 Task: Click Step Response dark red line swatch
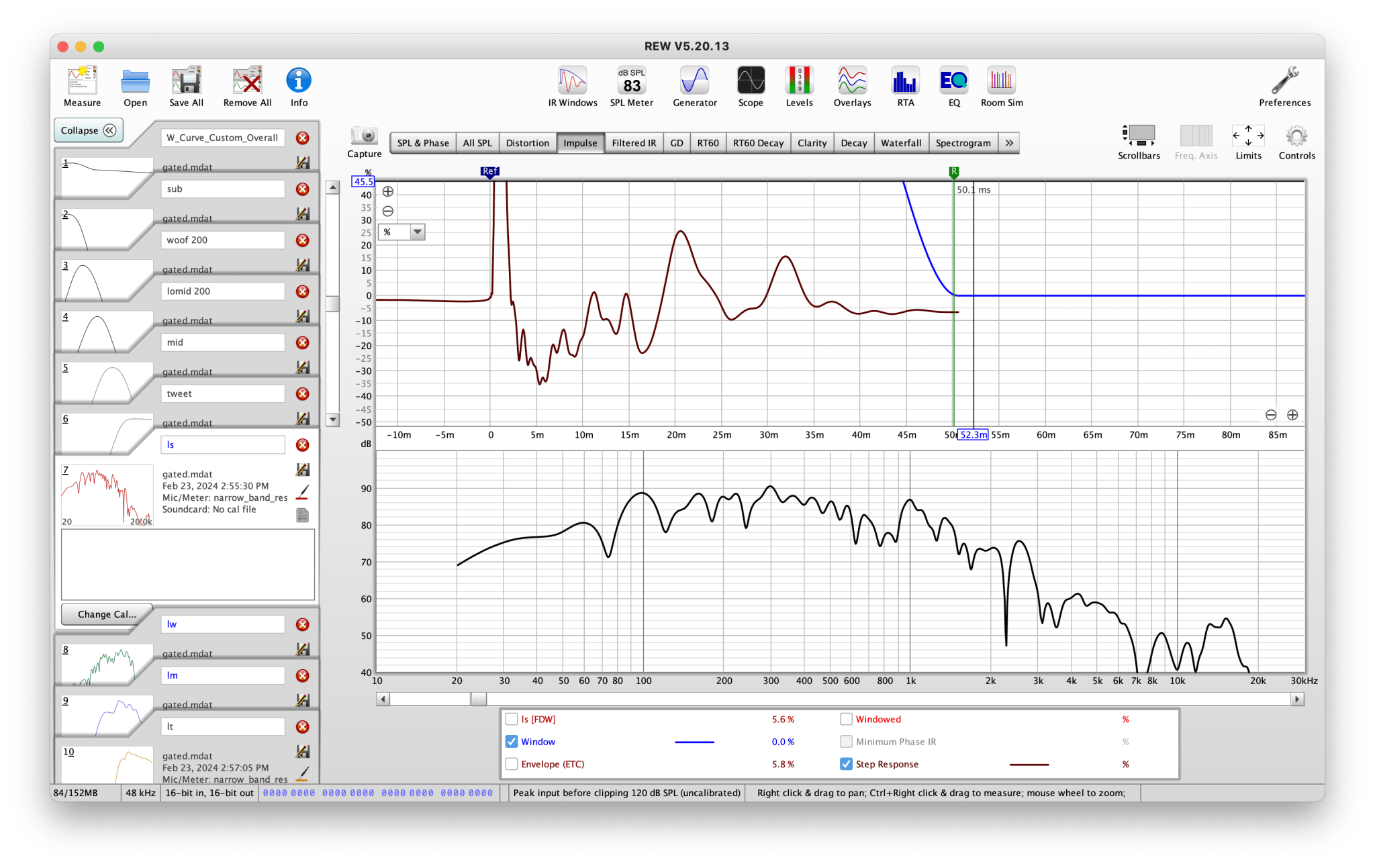point(1029,765)
